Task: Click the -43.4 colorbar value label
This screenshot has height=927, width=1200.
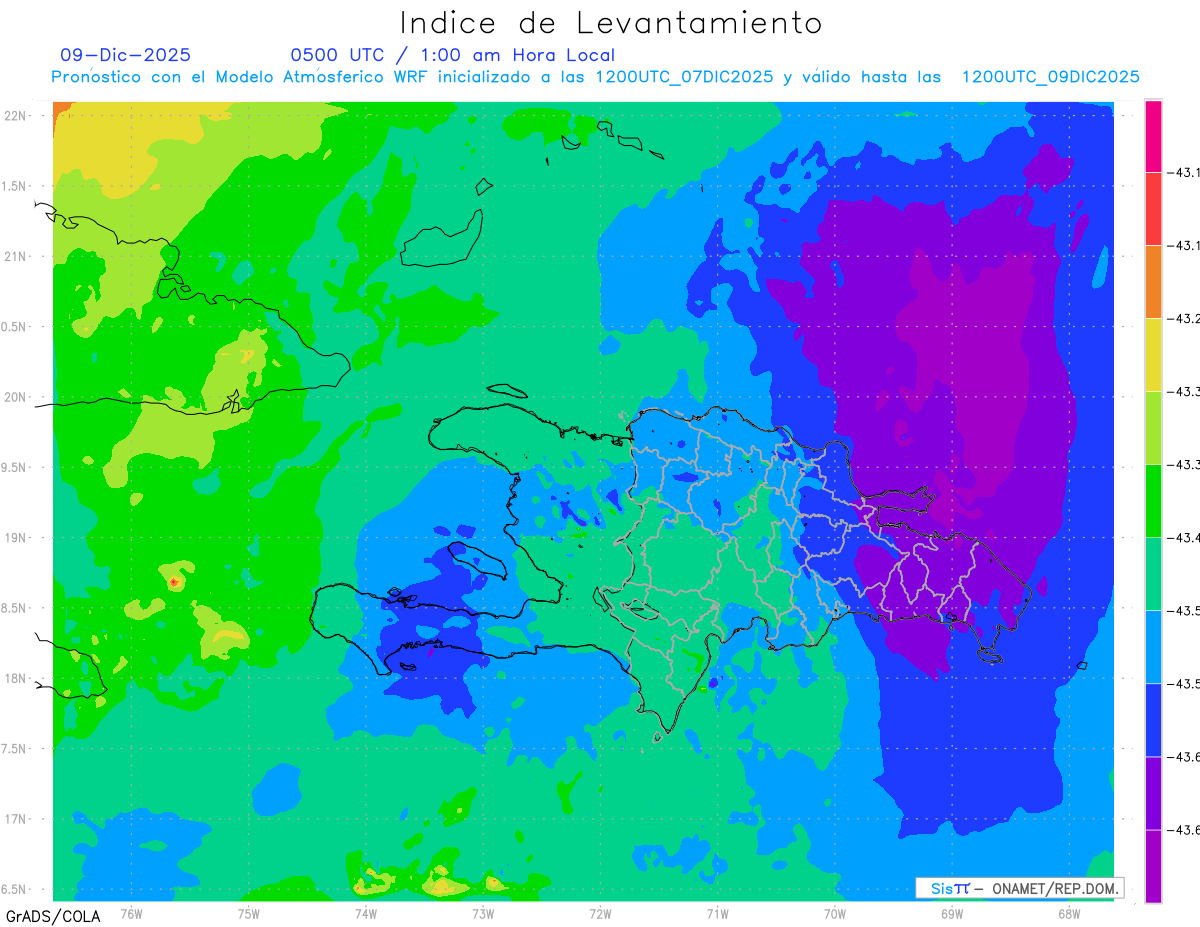Action: (x=1185, y=538)
